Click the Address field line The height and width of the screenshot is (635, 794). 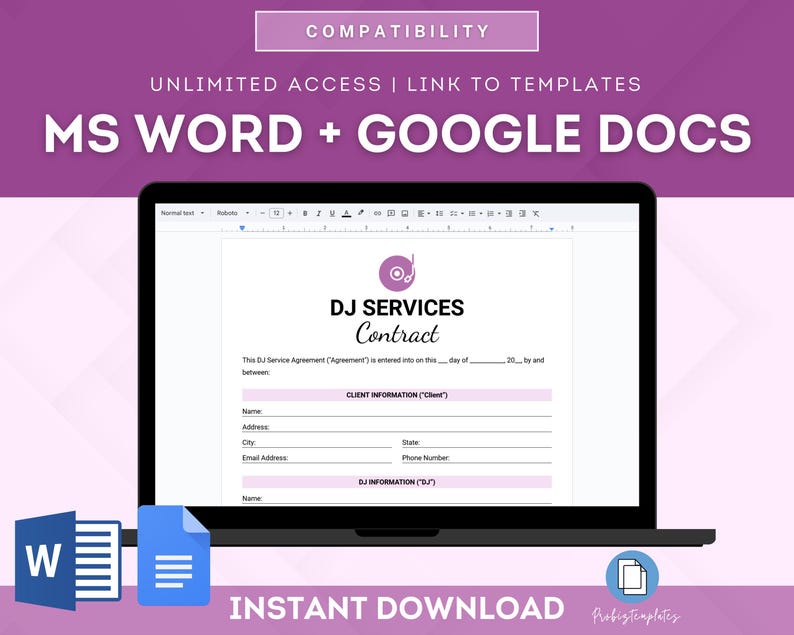(x=396, y=427)
